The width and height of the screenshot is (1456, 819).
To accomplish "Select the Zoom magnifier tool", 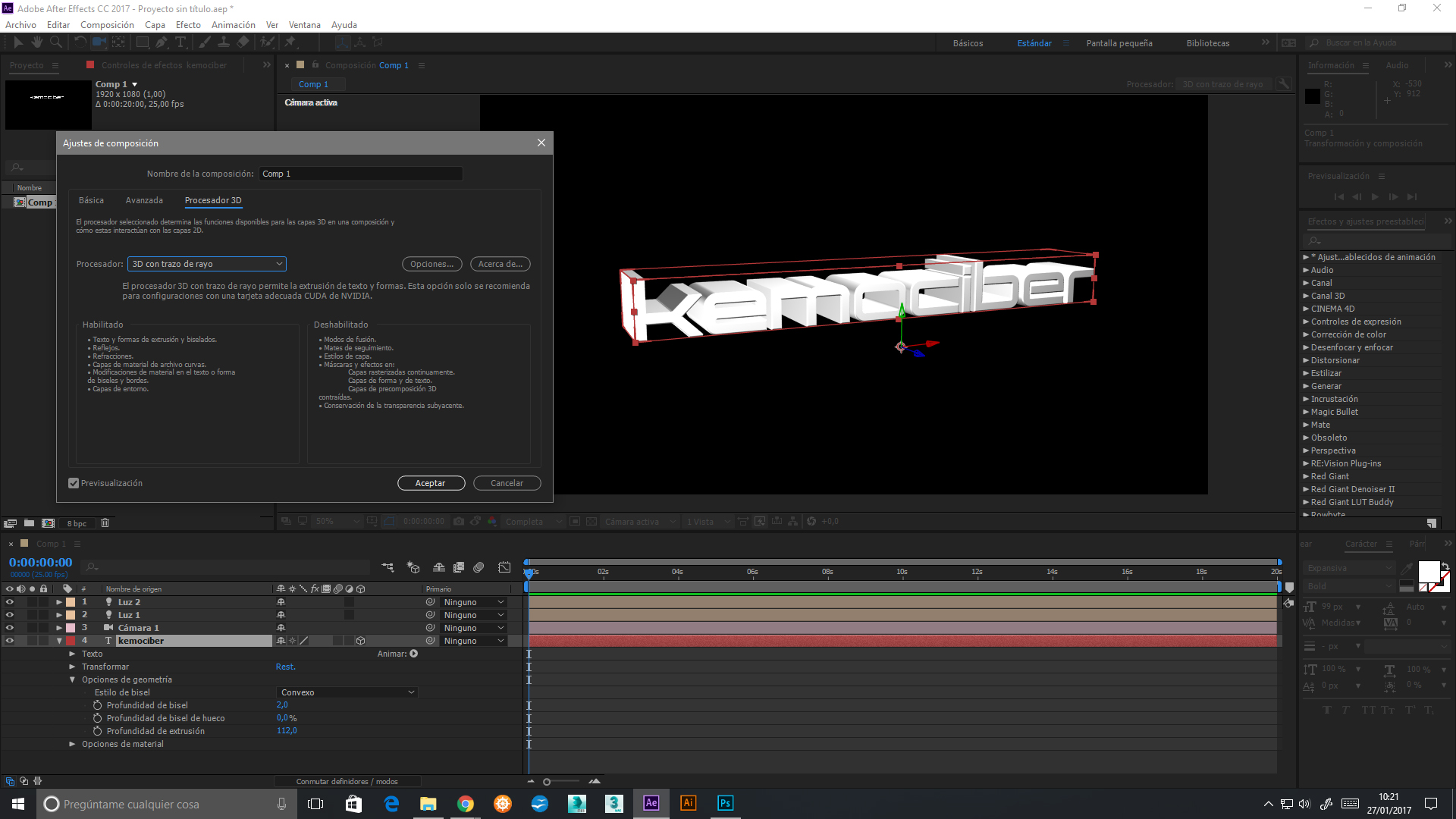I will 55,42.
